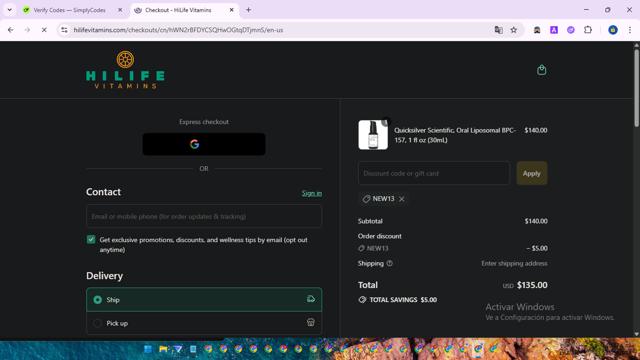Select the Pick up delivery option
The width and height of the screenshot is (640, 360).
click(204, 323)
